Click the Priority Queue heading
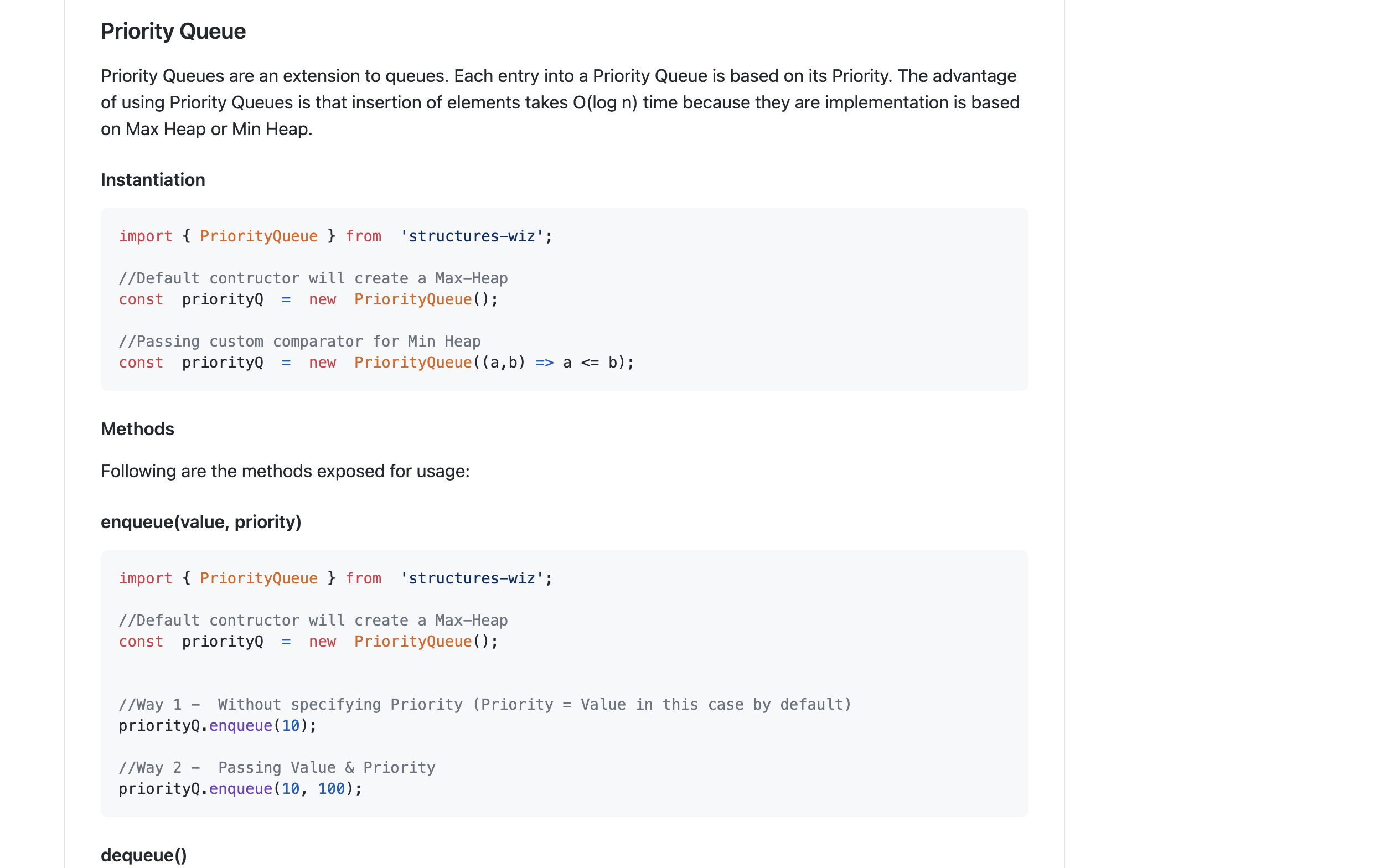1375x868 pixels. coord(173,32)
